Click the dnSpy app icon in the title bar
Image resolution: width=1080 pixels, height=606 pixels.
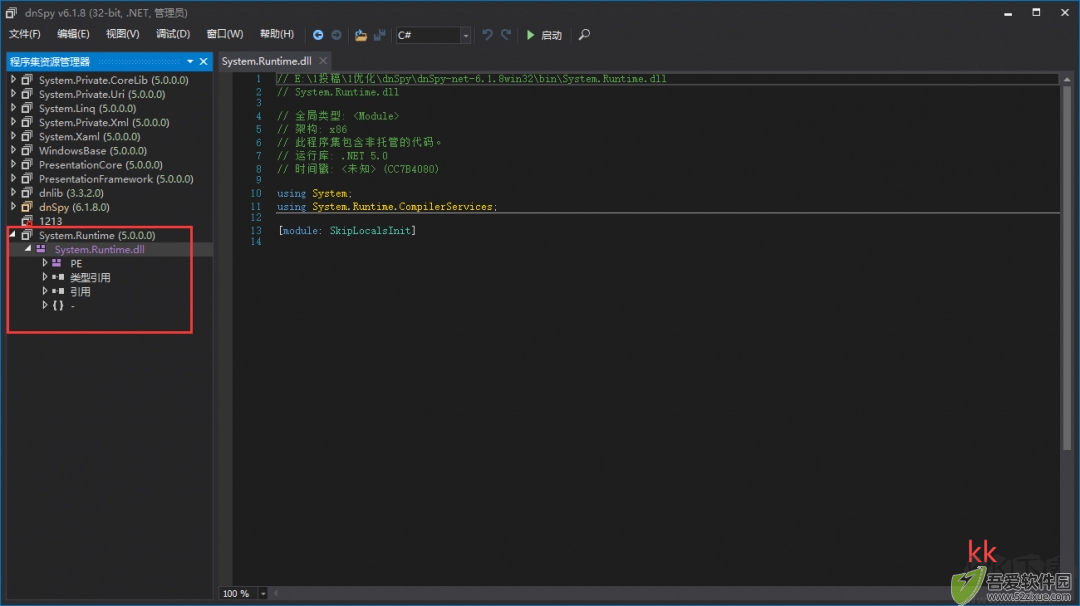tap(11, 12)
